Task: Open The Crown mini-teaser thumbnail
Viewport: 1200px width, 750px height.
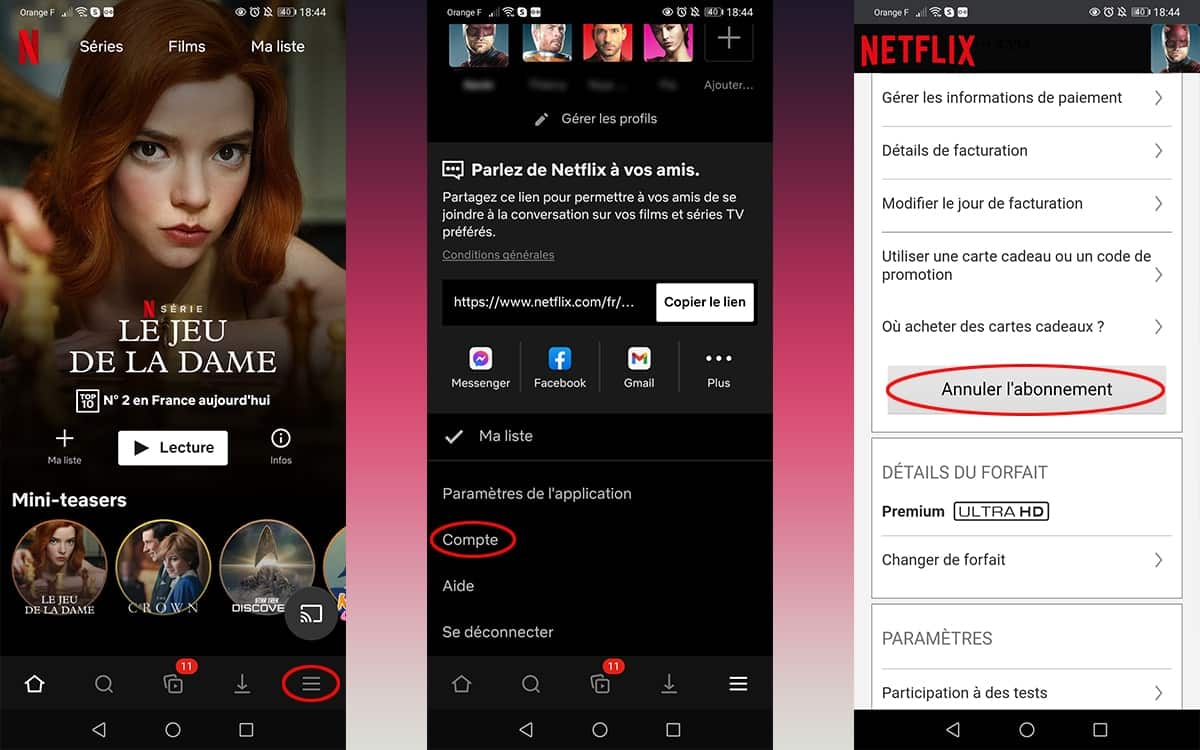Action: 163,567
